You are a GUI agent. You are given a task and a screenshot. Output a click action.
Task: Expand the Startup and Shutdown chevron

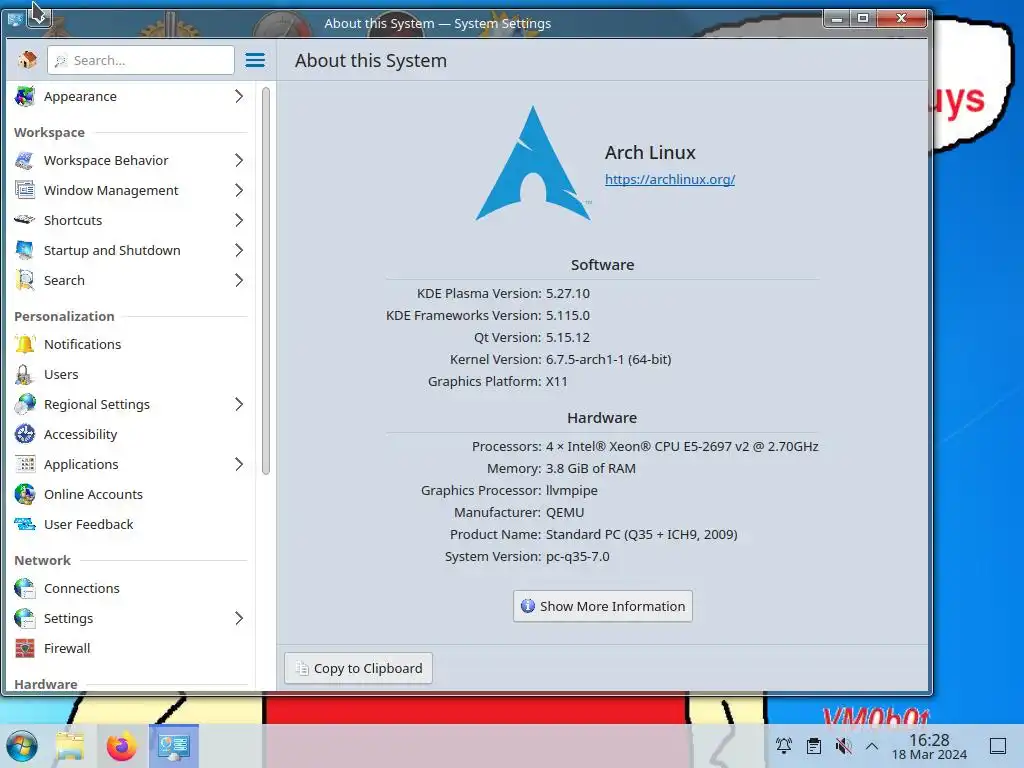[x=239, y=250]
